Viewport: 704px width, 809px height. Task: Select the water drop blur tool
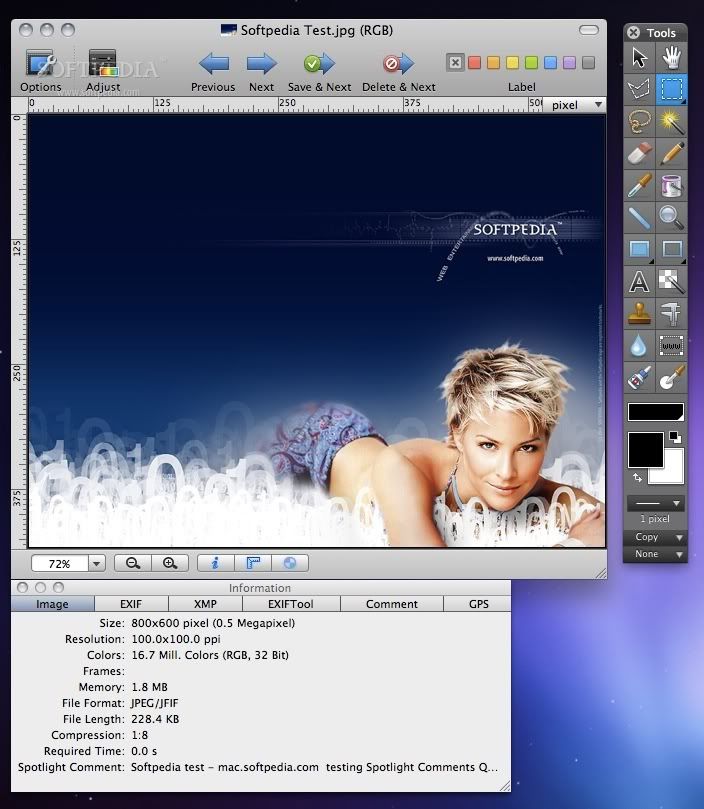(639, 345)
